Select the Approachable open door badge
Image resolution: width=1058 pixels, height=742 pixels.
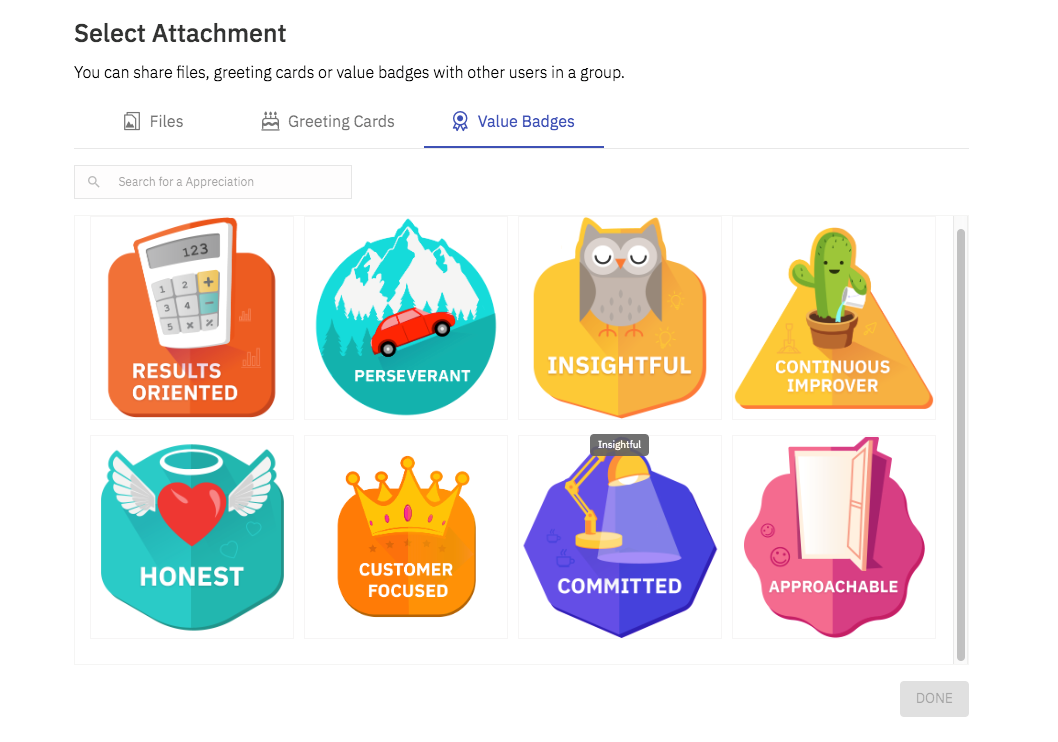pos(833,537)
